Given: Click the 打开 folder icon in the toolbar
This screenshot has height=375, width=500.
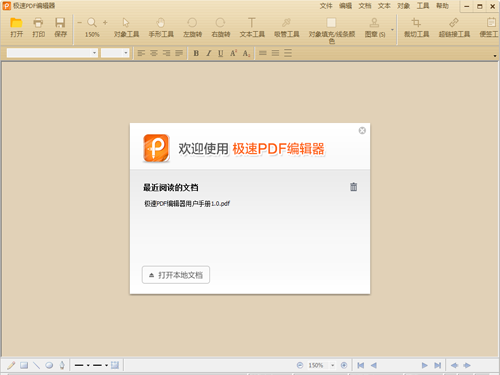Looking at the screenshot, I should 16,23.
